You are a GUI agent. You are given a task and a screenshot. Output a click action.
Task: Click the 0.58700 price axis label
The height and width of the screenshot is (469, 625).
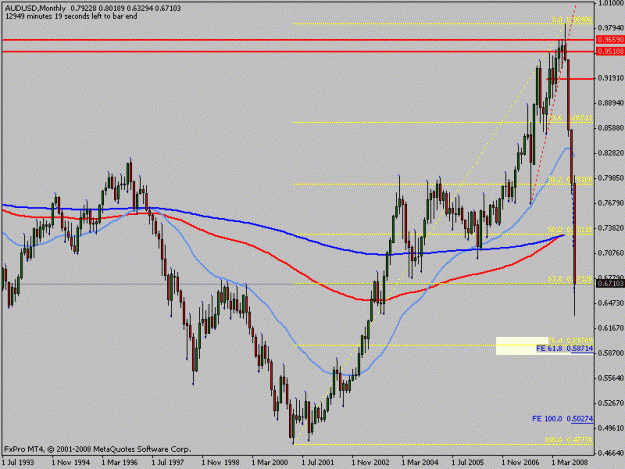coord(611,353)
